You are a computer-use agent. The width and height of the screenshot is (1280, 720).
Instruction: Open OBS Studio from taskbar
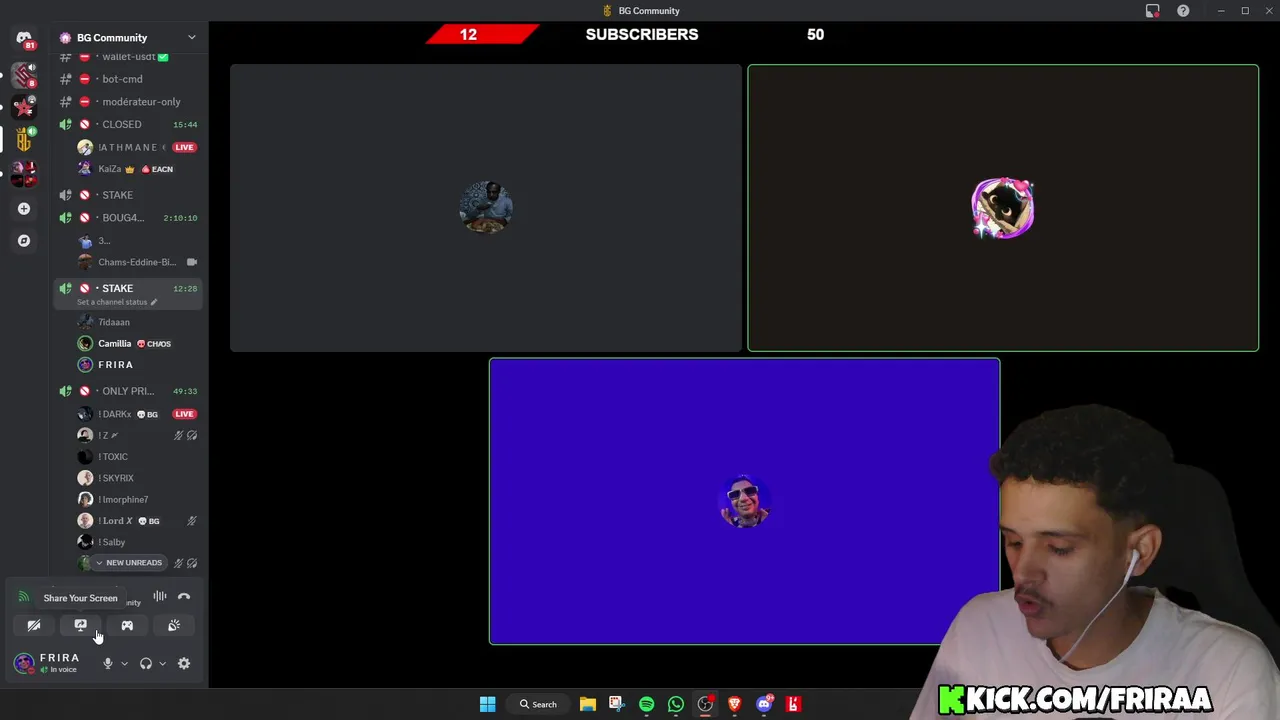(706, 704)
